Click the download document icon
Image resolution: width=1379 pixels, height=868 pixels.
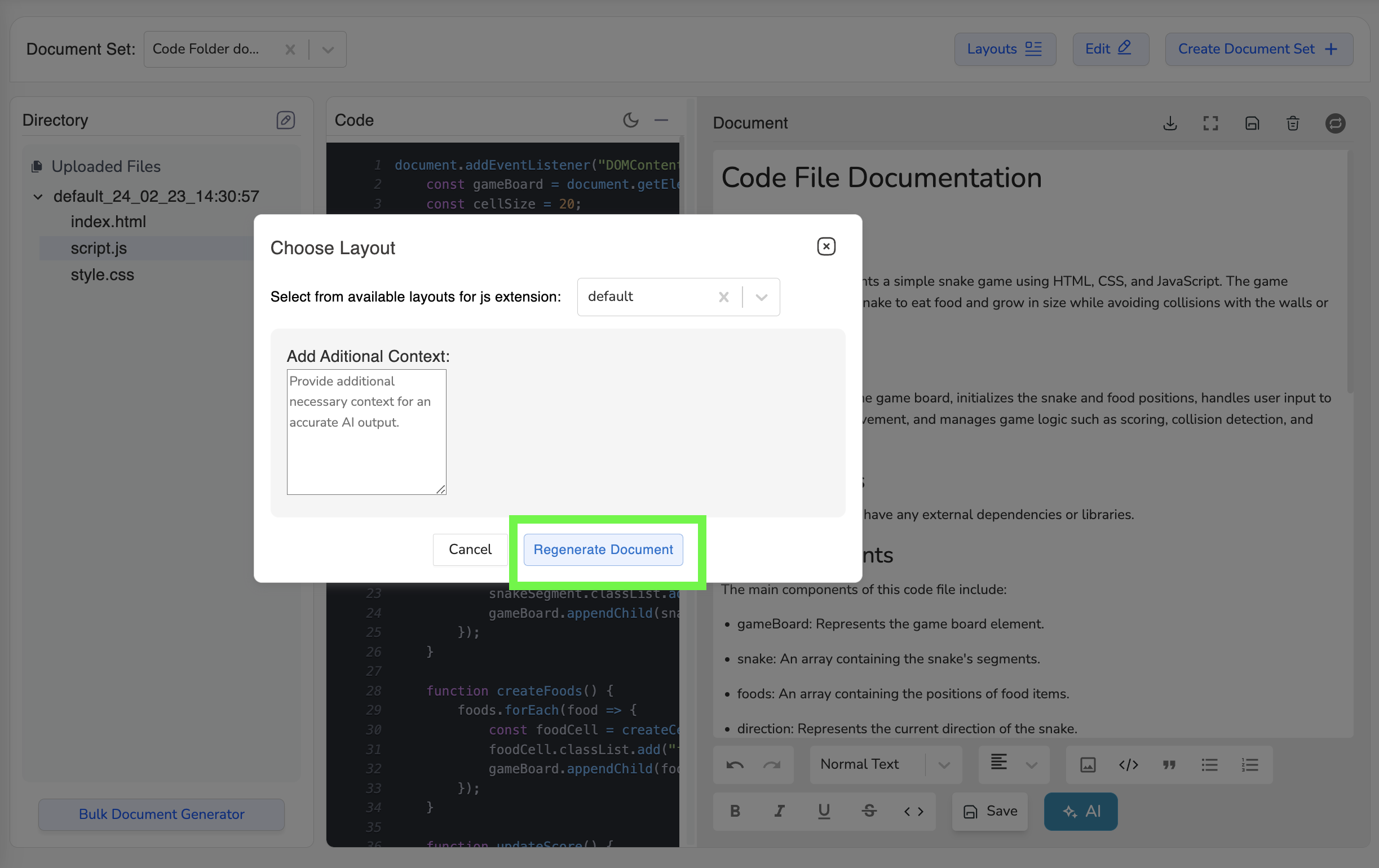[1170, 123]
